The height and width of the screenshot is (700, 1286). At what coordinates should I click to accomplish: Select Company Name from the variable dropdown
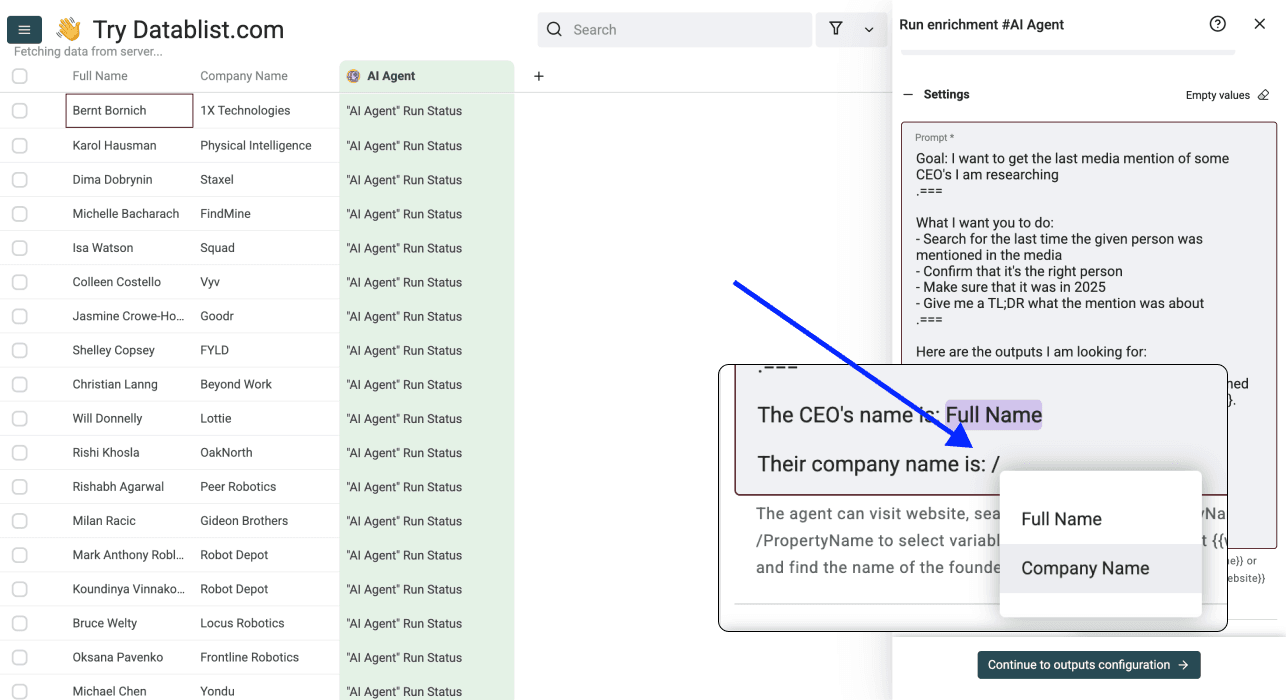[1085, 567]
